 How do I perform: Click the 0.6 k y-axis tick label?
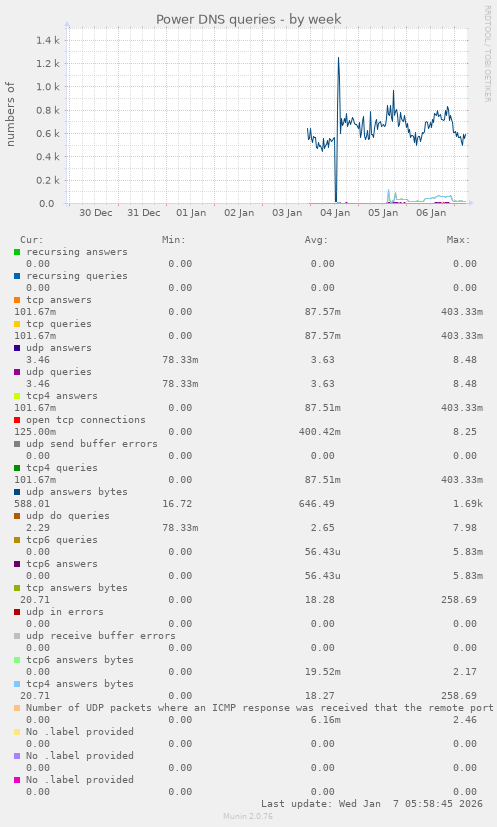47,133
